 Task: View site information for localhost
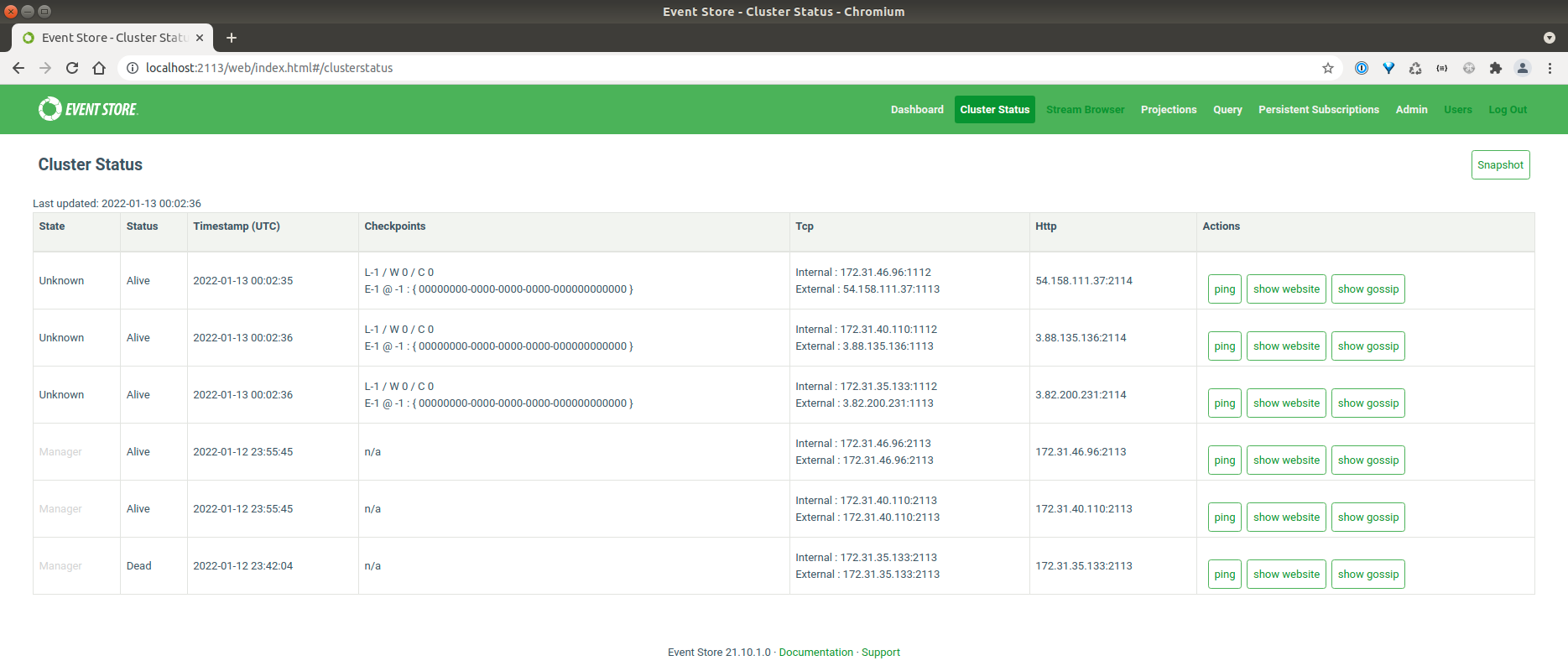click(x=132, y=68)
